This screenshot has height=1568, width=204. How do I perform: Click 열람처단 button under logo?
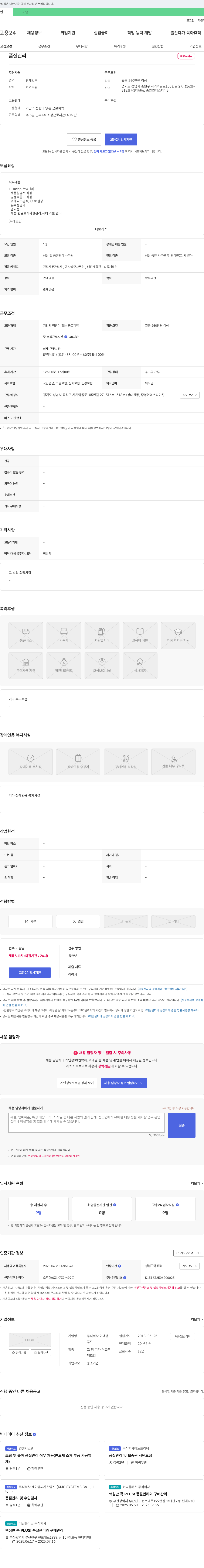[x=41, y=1352]
